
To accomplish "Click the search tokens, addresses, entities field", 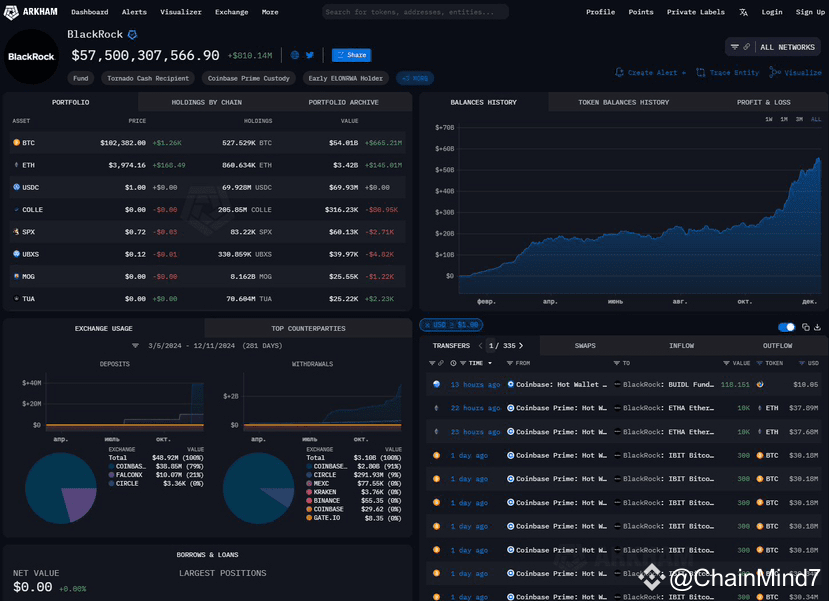I will (x=415, y=12).
